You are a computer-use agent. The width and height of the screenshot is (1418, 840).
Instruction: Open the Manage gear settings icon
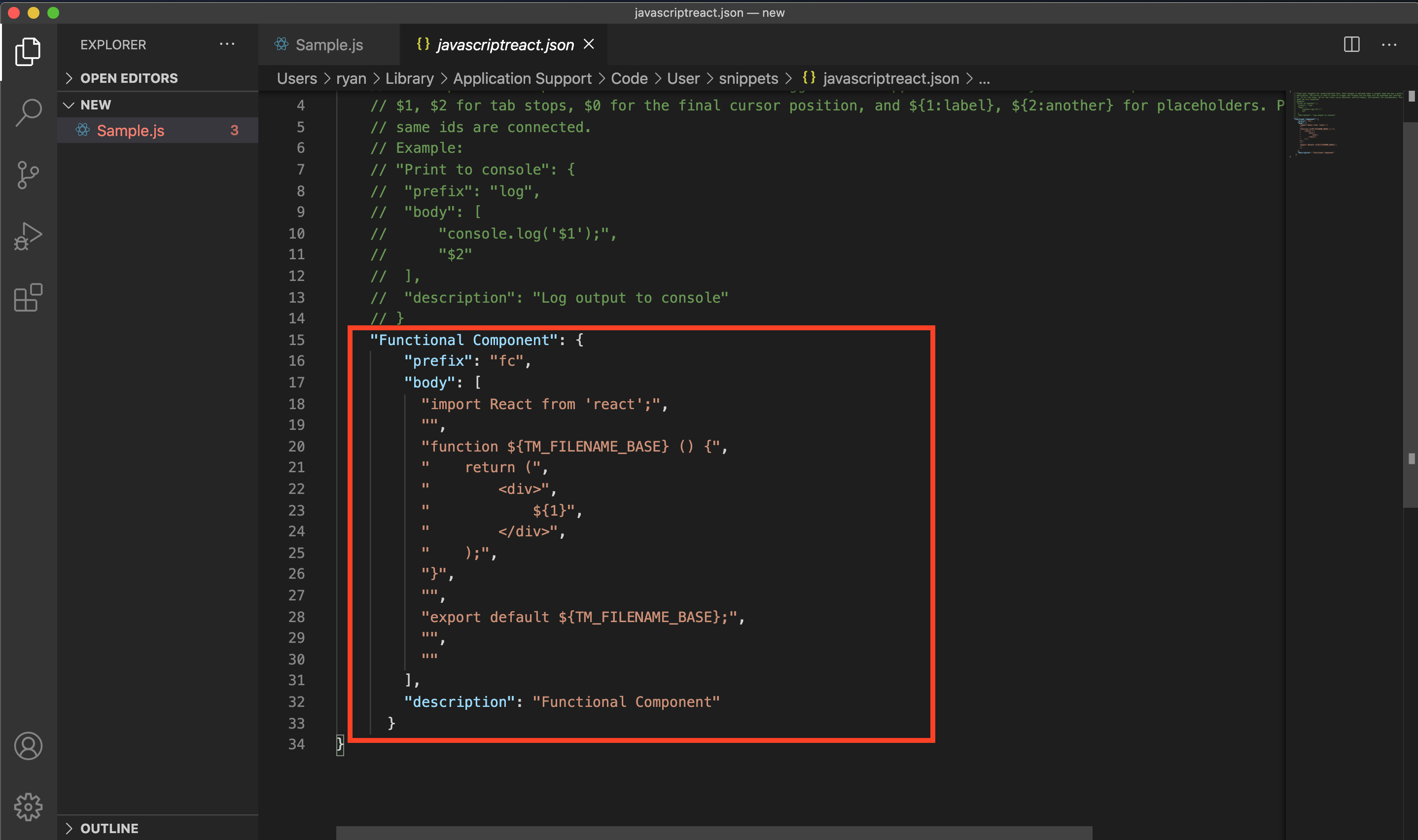pos(28,806)
